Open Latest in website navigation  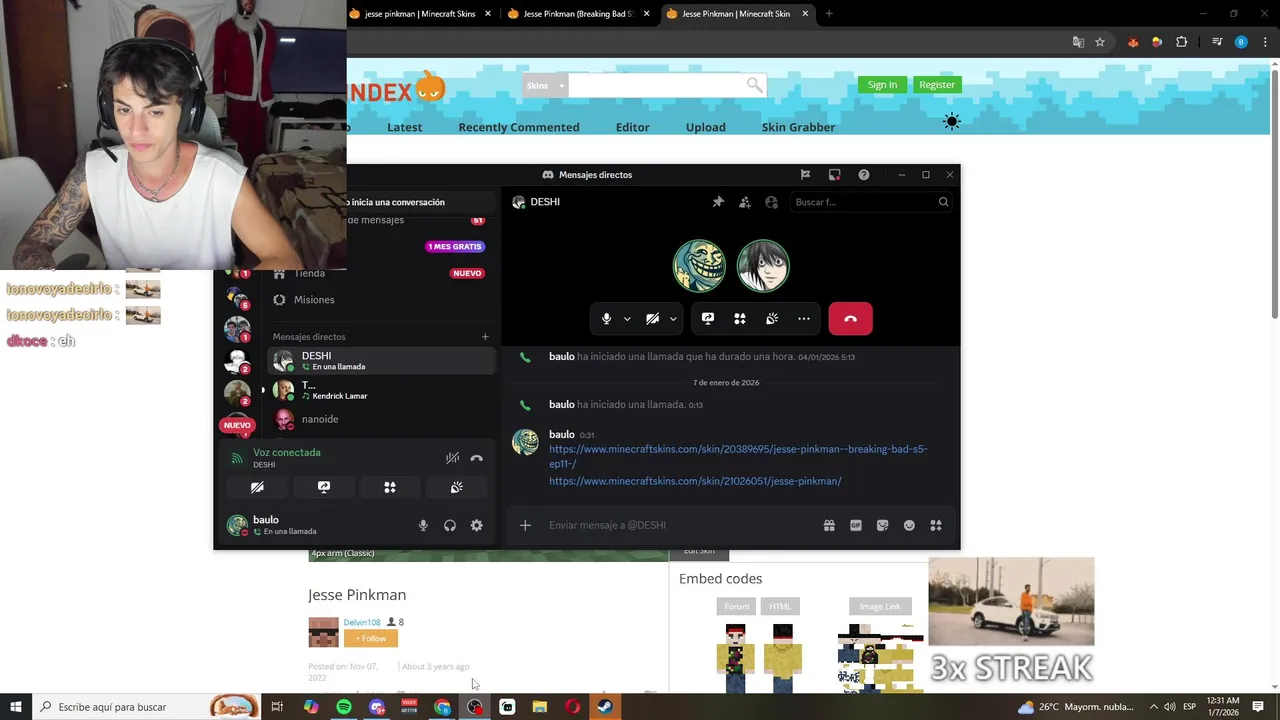(x=404, y=127)
